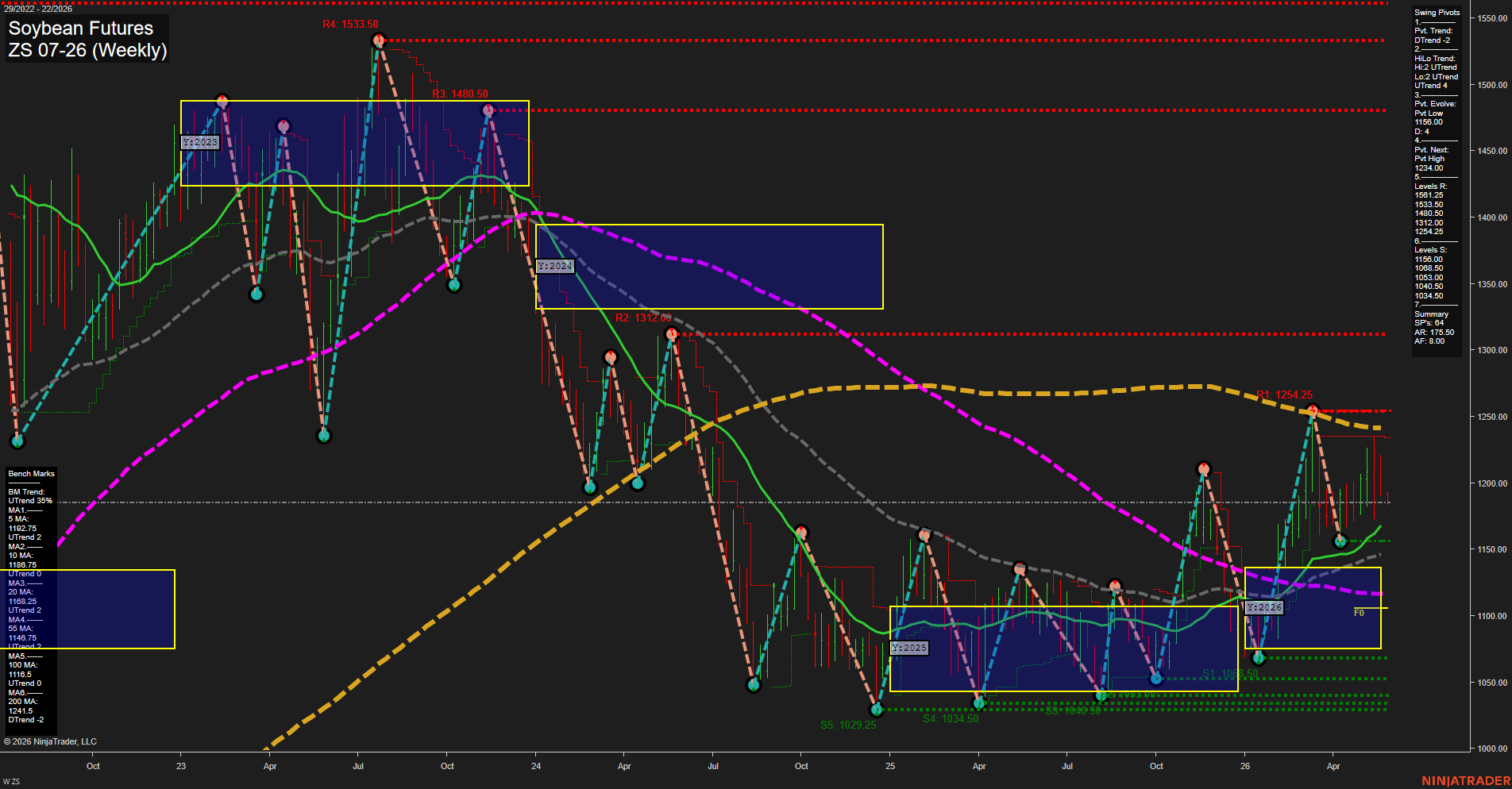
Task: Click the HiLo Trend: entry
Action: (x=1434, y=59)
